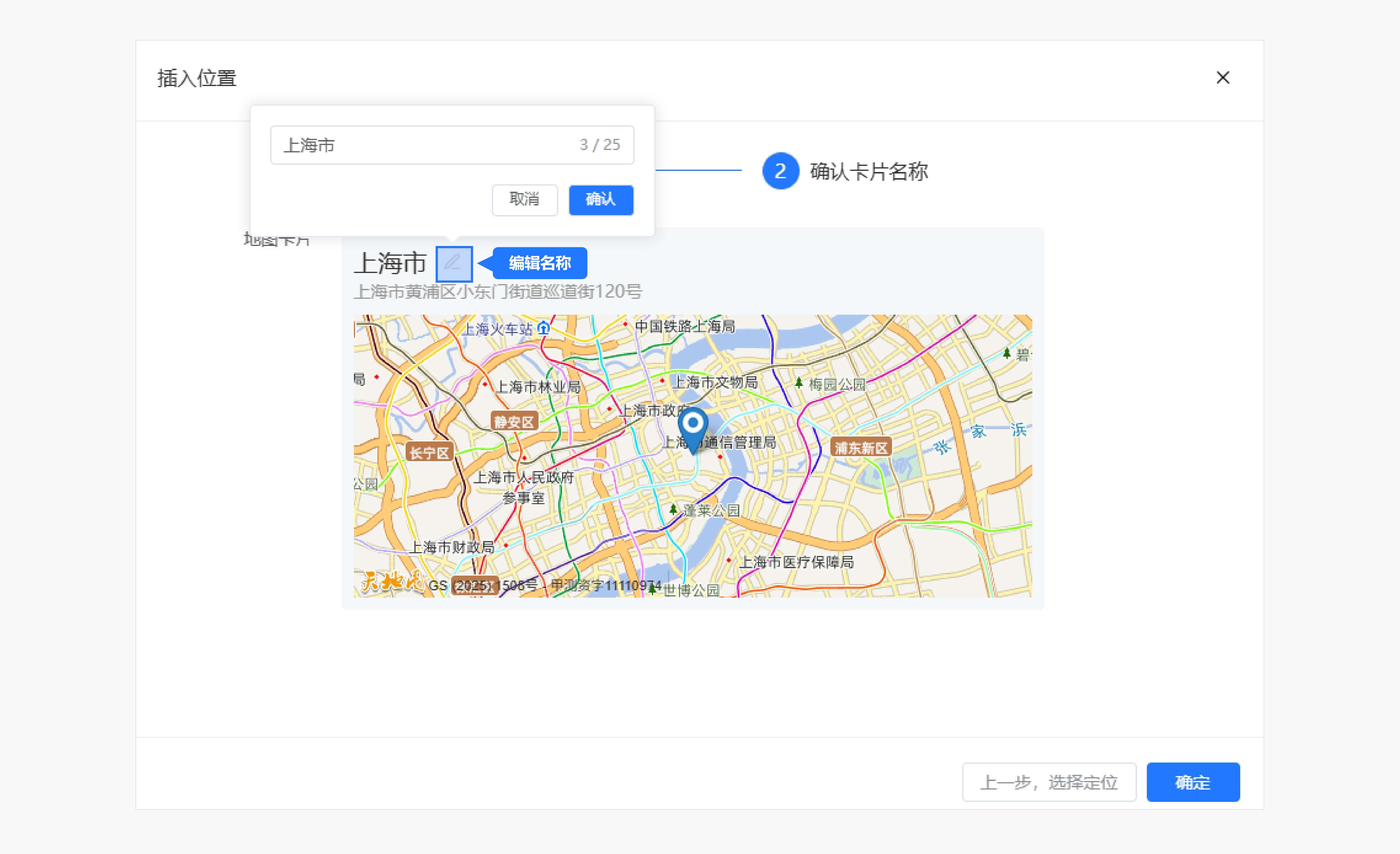Click the 世博公园 tree icon
The image size is (1400, 854).
coord(653,589)
